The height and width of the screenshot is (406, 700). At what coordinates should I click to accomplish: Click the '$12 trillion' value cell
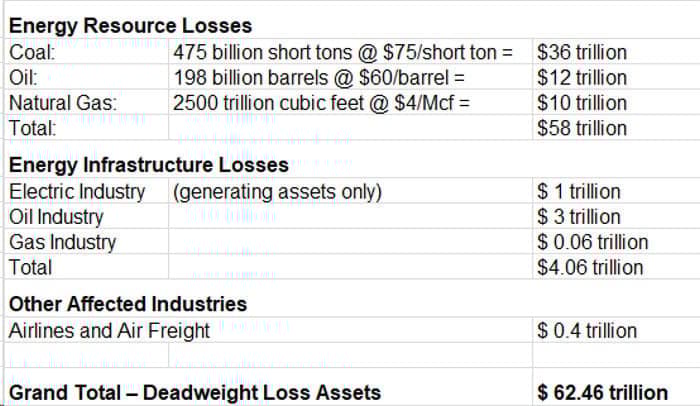tap(582, 77)
